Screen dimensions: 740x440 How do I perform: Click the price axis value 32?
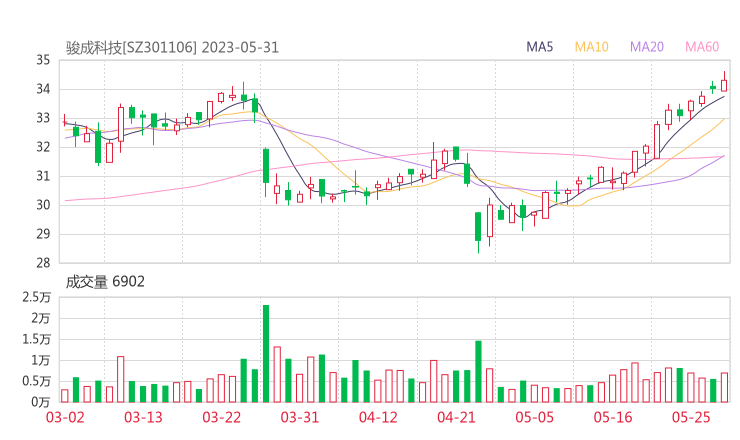click(x=43, y=147)
